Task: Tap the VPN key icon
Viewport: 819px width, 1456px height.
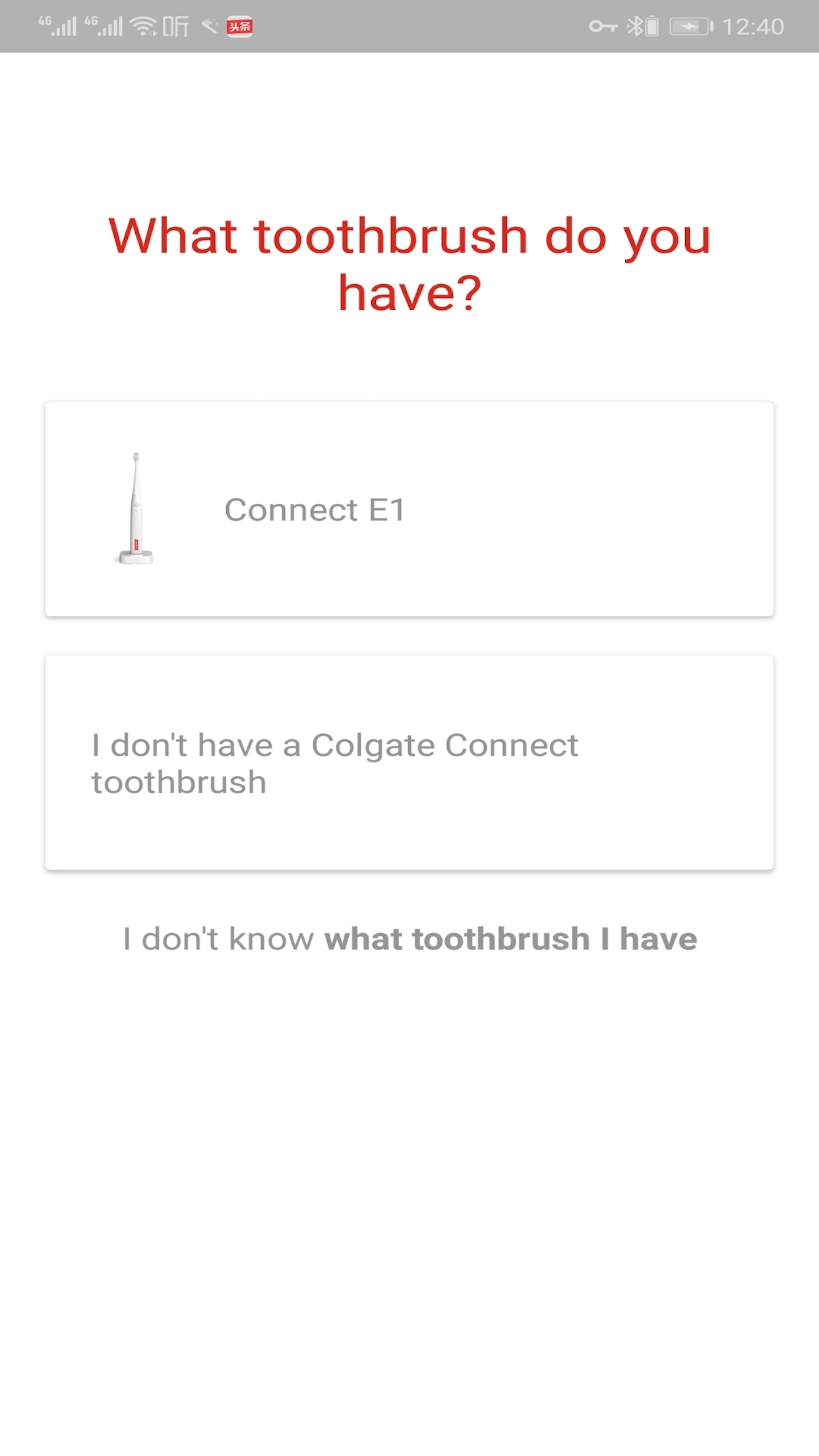Action: pyautogui.click(x=603, y=26)
